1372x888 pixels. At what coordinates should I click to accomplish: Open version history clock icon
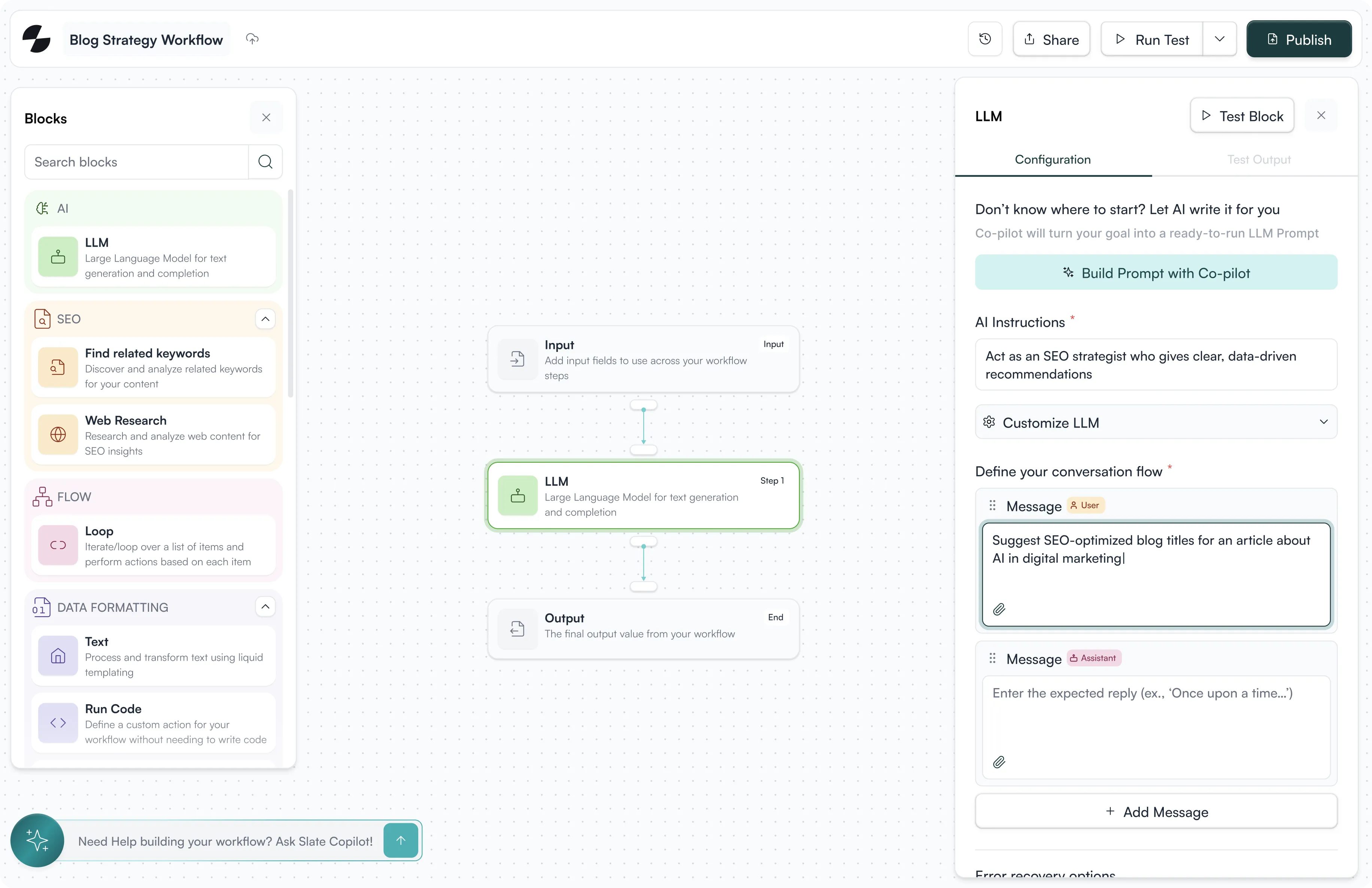pos(984,39)
